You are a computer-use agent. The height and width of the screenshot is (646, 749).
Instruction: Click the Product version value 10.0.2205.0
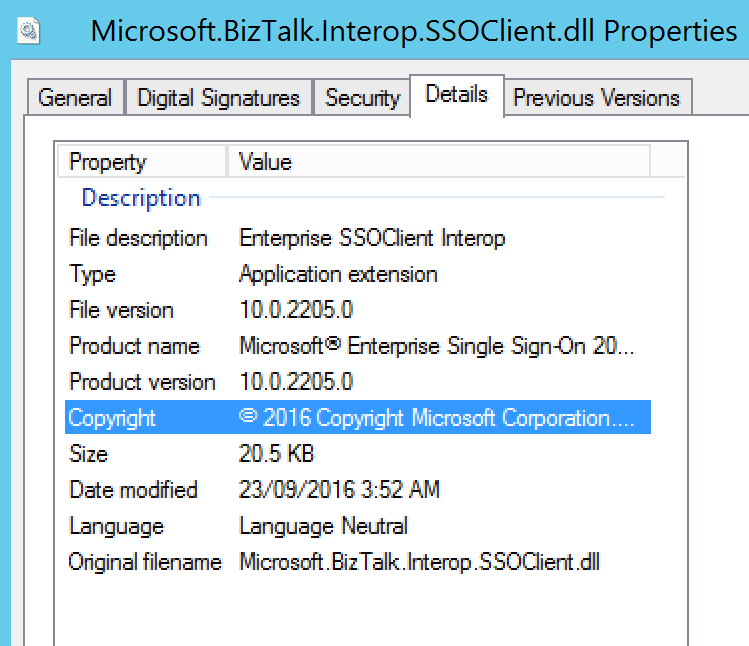[x=296, y=382]
